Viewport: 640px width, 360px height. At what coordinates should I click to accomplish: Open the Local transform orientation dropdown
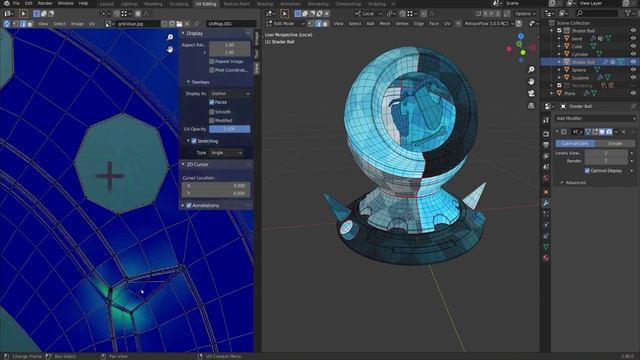point(368,13)
